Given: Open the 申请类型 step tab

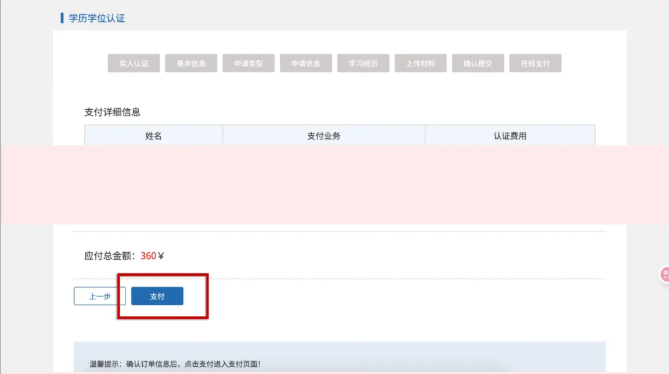Looking at the screenshot, I should (248, 63).
